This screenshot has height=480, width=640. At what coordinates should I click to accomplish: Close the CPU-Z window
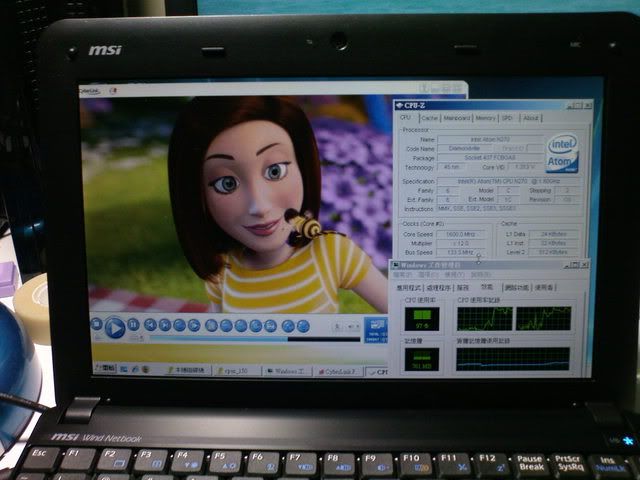(587, 105)
